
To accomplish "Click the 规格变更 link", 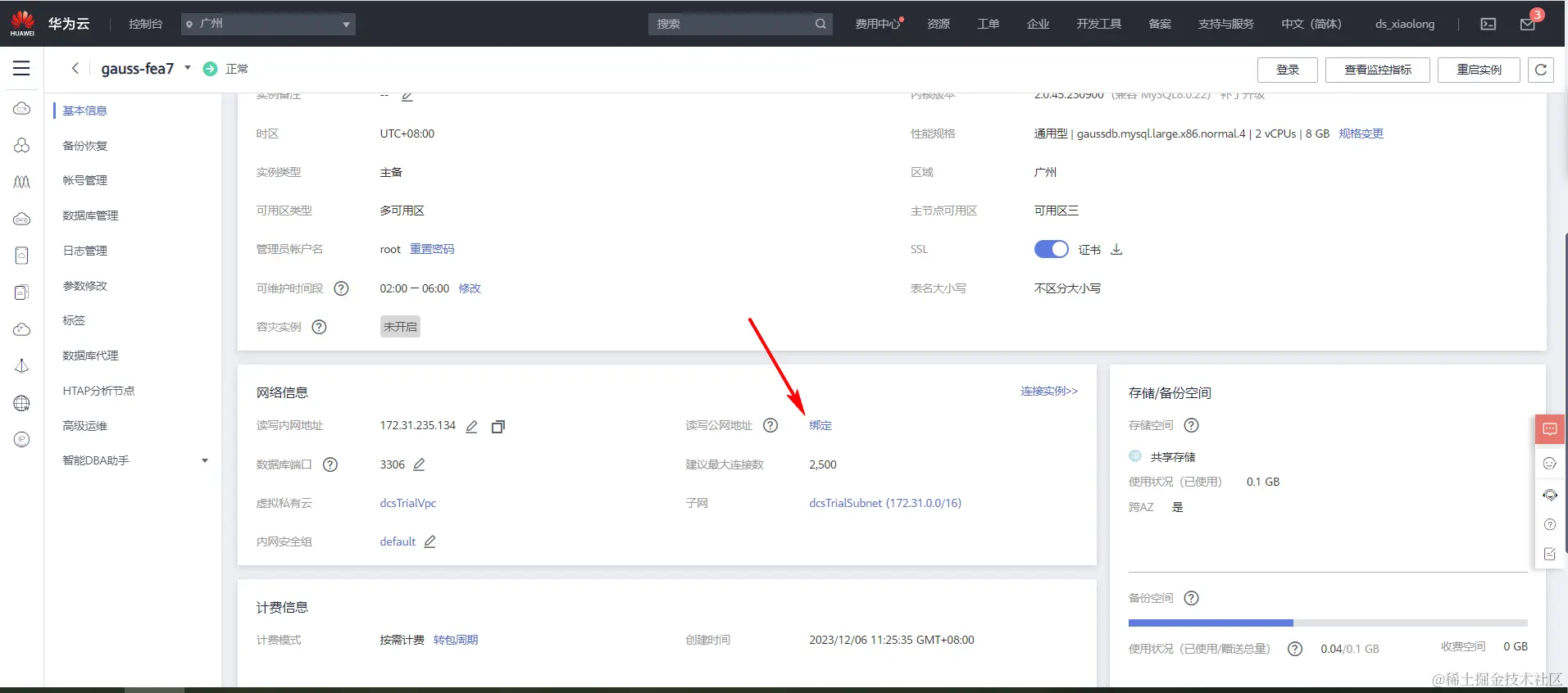I will 1361,134.
